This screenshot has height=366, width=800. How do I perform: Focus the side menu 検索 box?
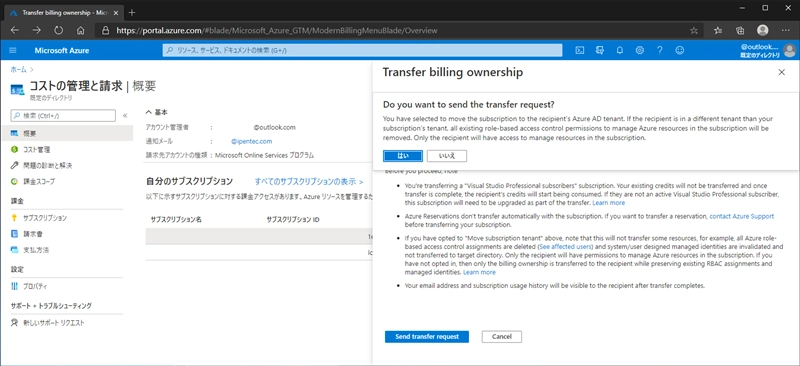tap(63, 116)
